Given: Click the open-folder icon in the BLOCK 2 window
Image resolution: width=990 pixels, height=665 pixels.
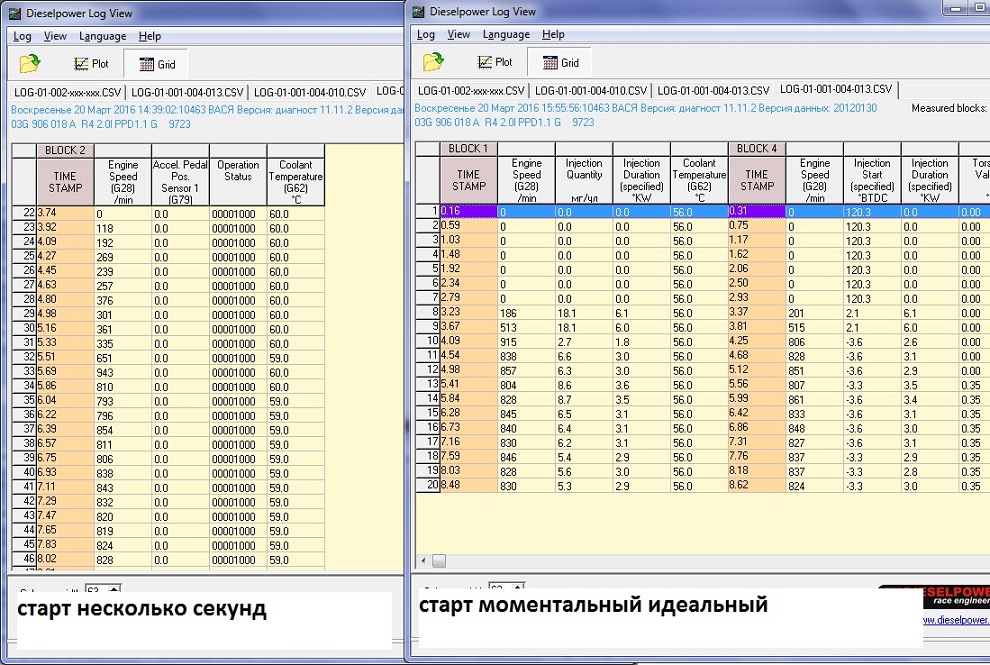Looking at the screenshot, I should coord(29,64).
